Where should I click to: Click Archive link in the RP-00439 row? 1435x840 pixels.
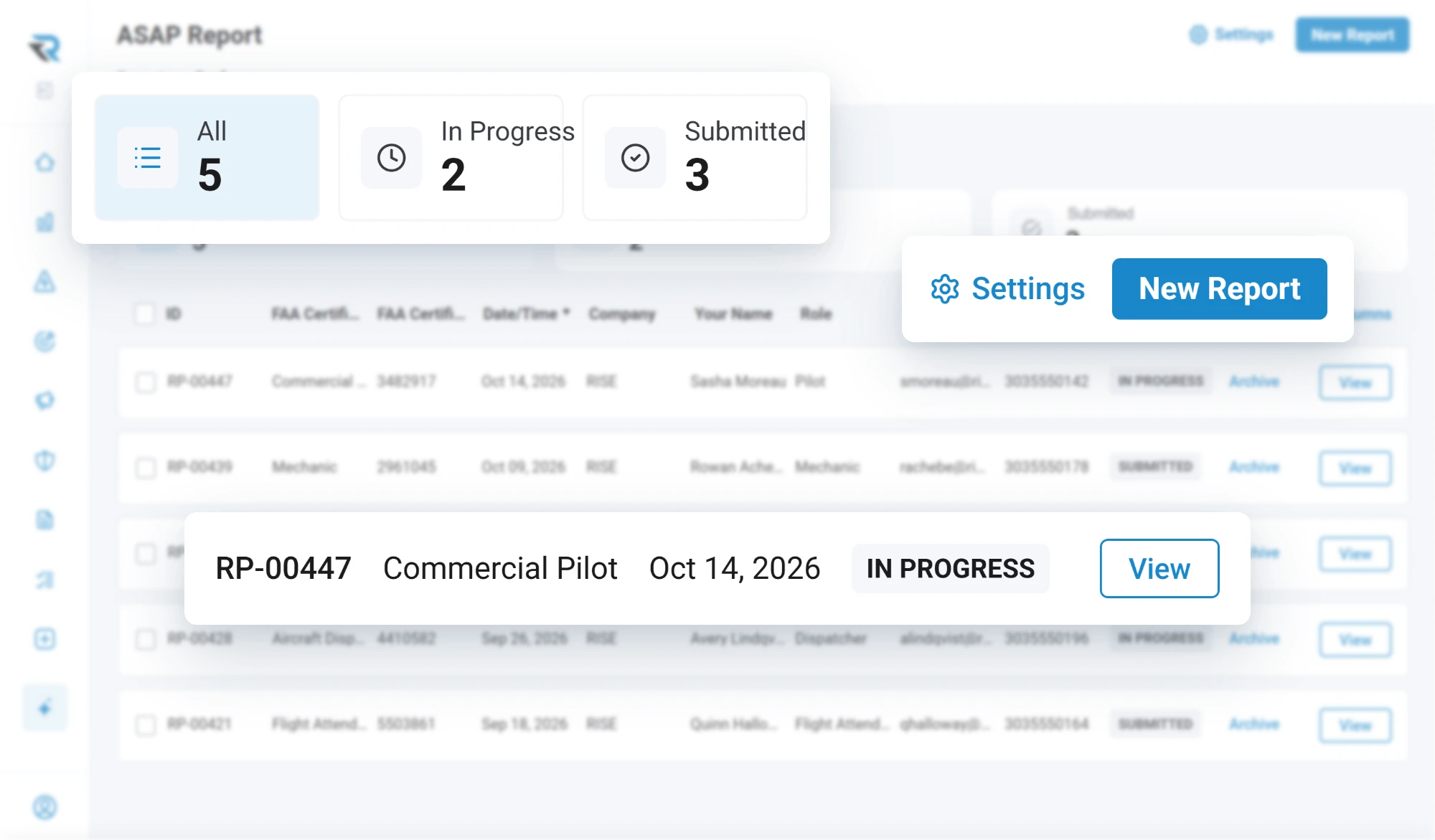click(x=1253, y=467)
